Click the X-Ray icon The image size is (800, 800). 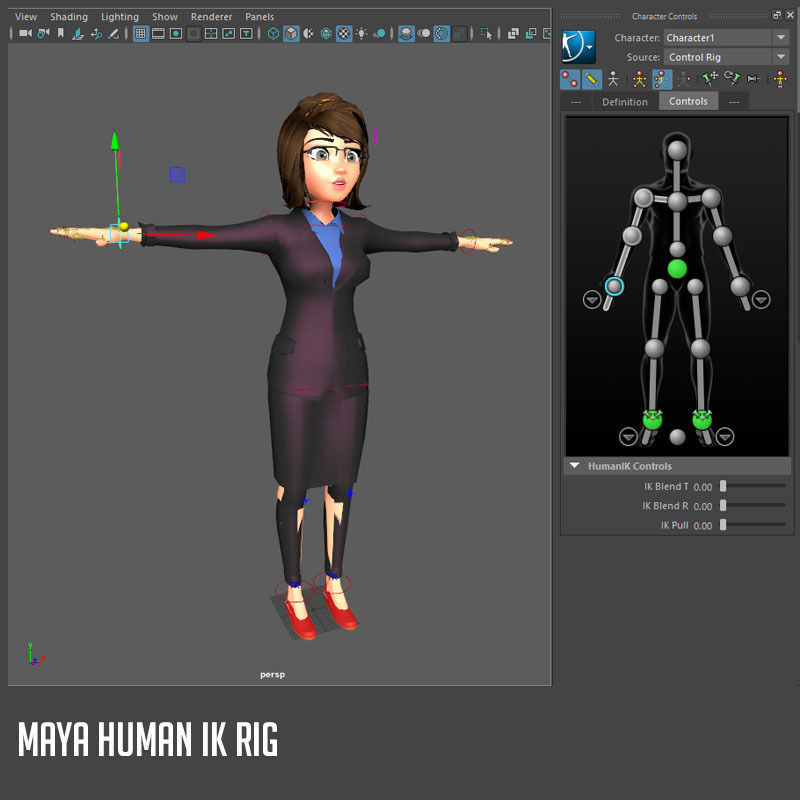[x=513, y=34]
